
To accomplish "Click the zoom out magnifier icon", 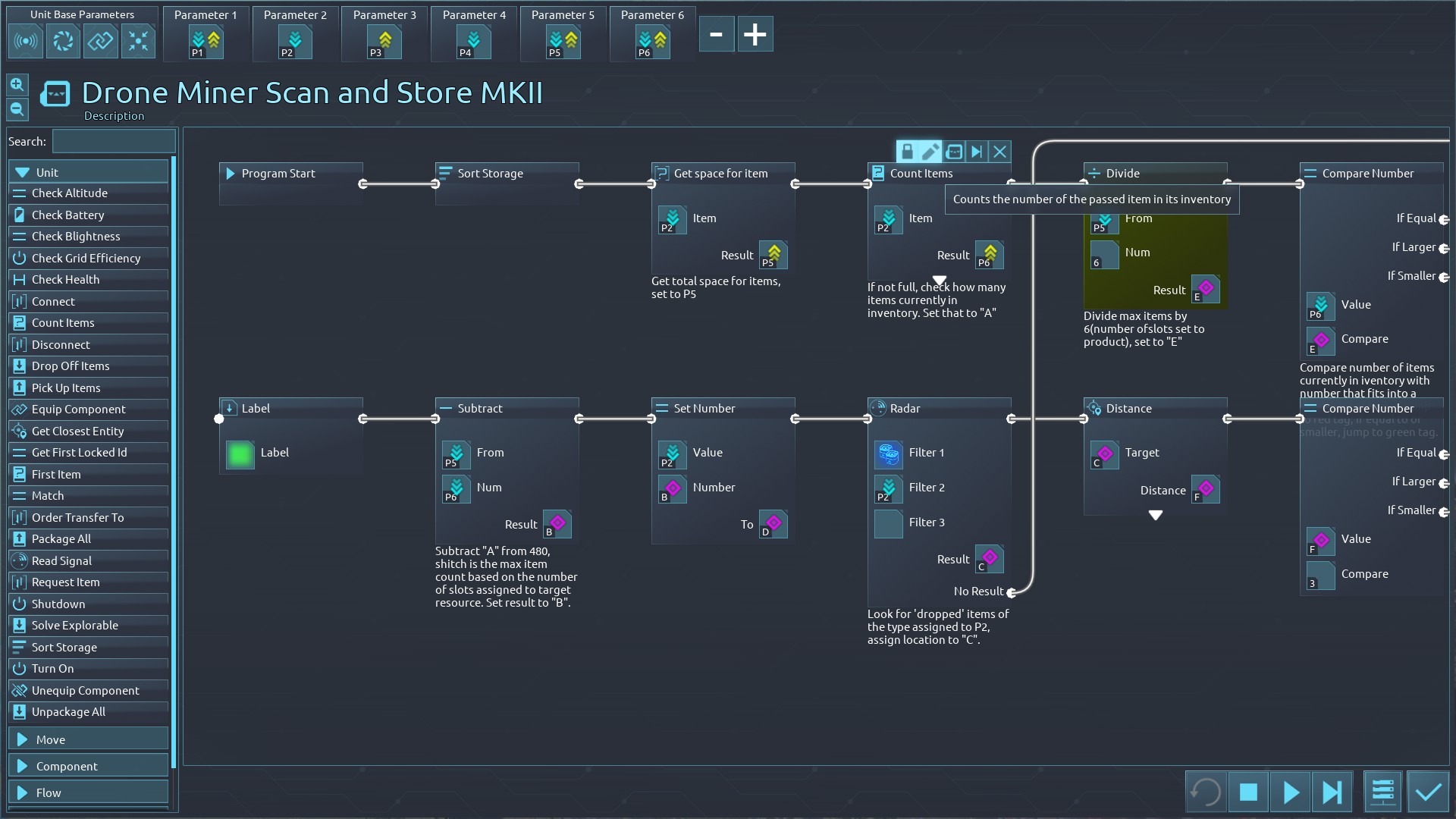I will tap(17, 109).
